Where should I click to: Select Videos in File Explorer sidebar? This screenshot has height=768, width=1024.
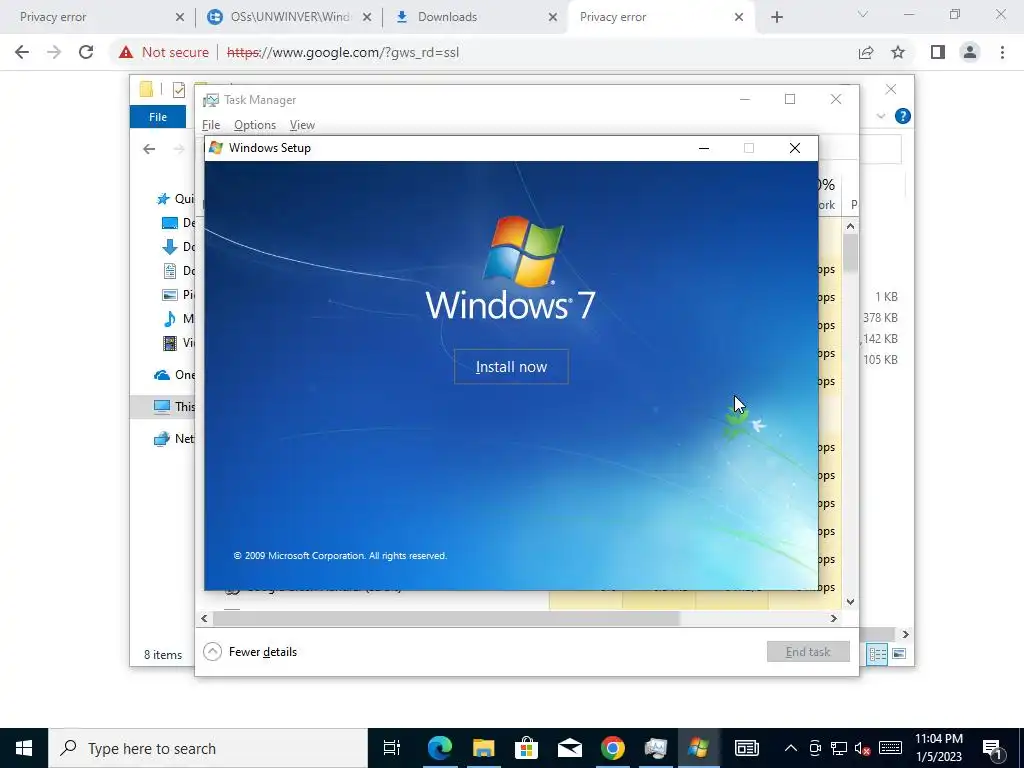[178, 342]
